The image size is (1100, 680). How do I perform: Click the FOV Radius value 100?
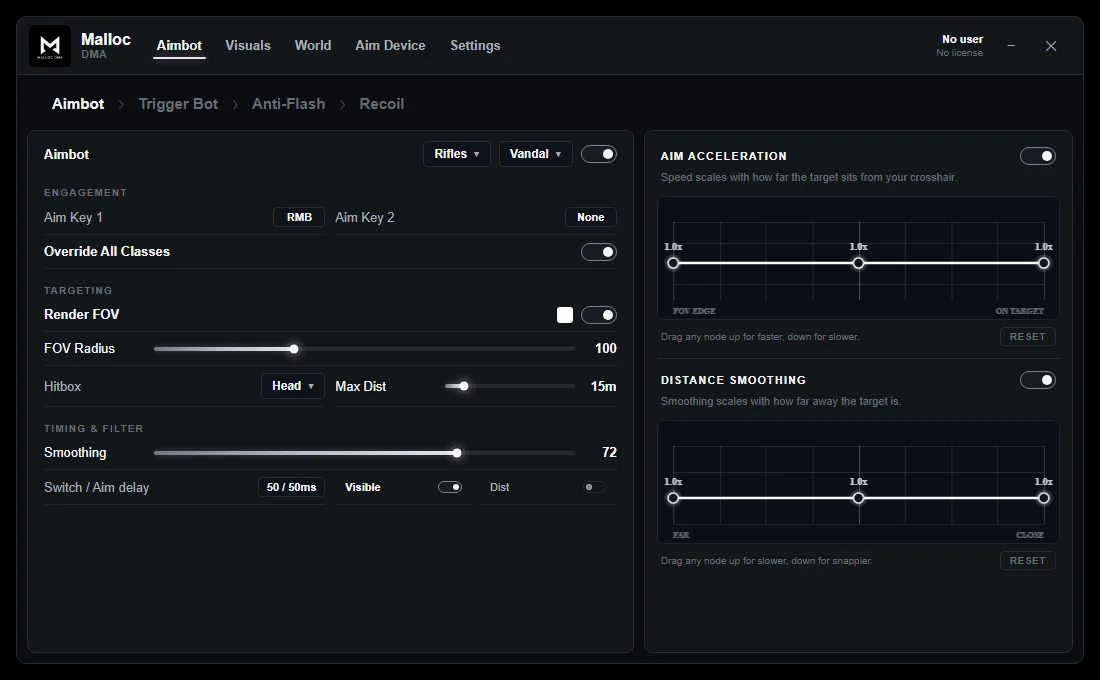click(x=605, y=349)
